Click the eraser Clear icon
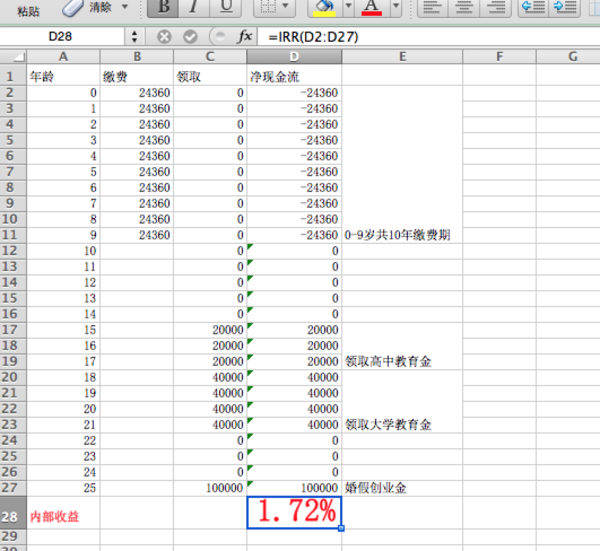 73,8
